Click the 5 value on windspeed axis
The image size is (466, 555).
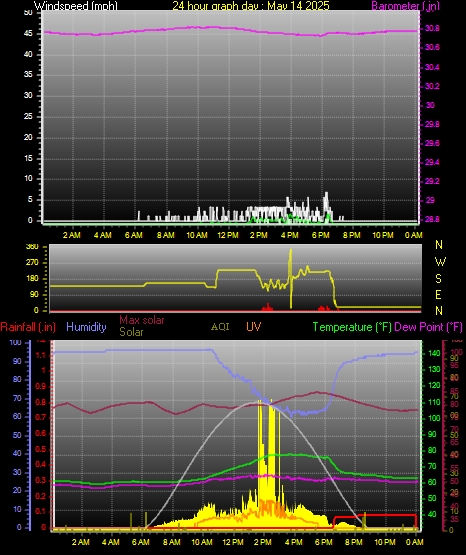30,200
